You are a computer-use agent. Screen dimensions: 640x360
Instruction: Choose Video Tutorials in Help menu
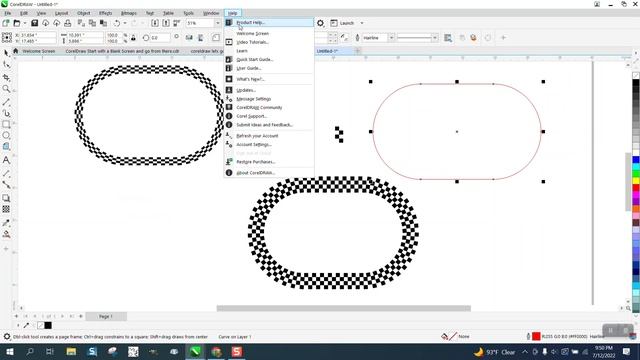pyautogui.click(x=269, y=42)
